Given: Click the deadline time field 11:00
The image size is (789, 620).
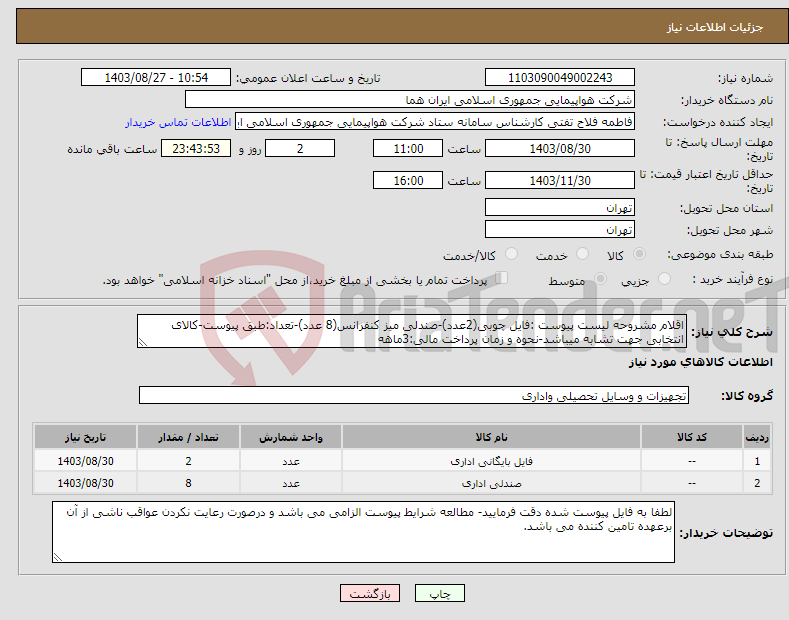Looking at the screenshot, I should (x=408, y=148).
